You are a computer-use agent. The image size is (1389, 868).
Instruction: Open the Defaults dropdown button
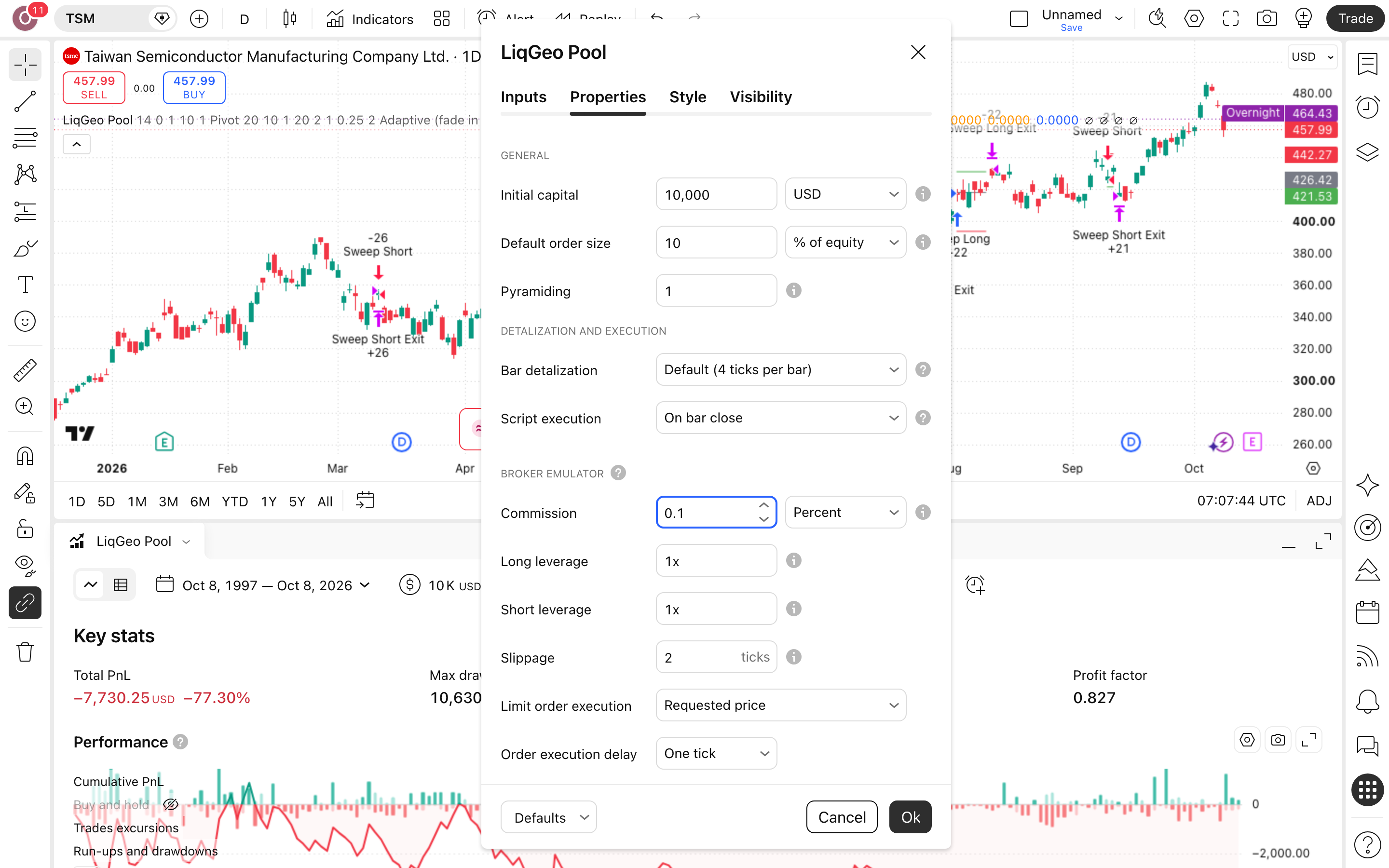tap(549, 817)
